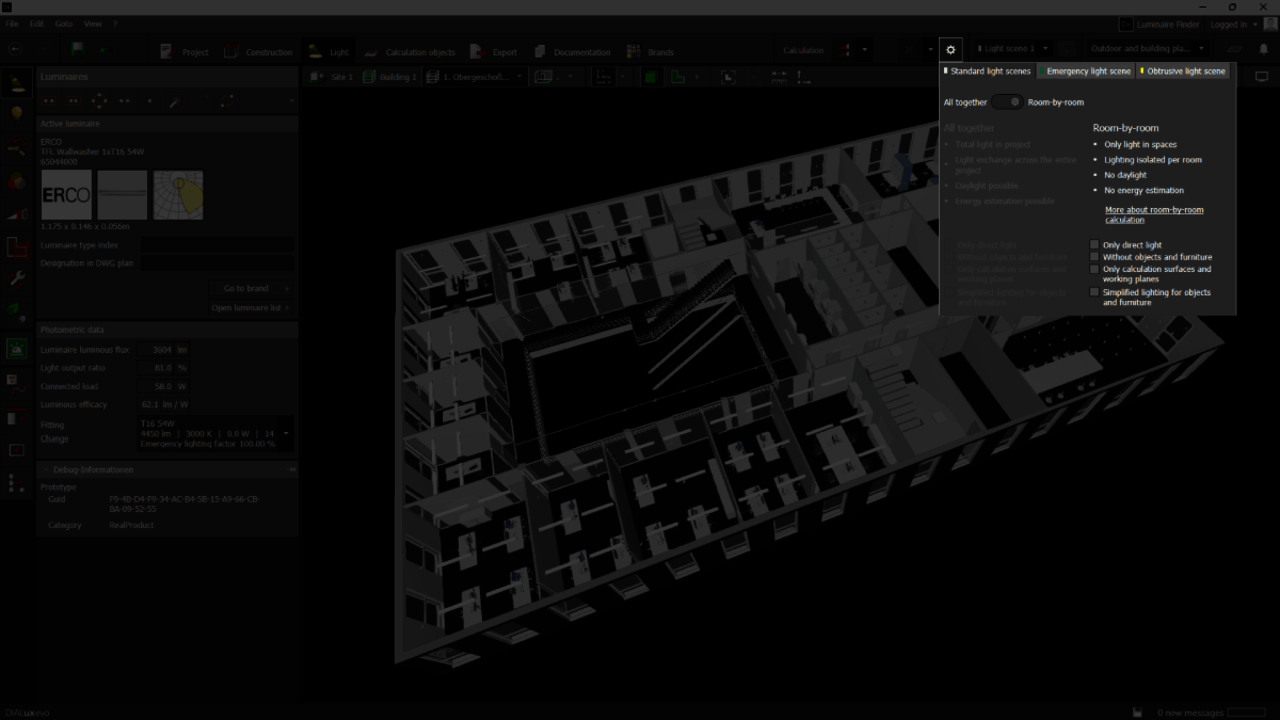Click the monitor display icon at right

tap(1261, 77)
